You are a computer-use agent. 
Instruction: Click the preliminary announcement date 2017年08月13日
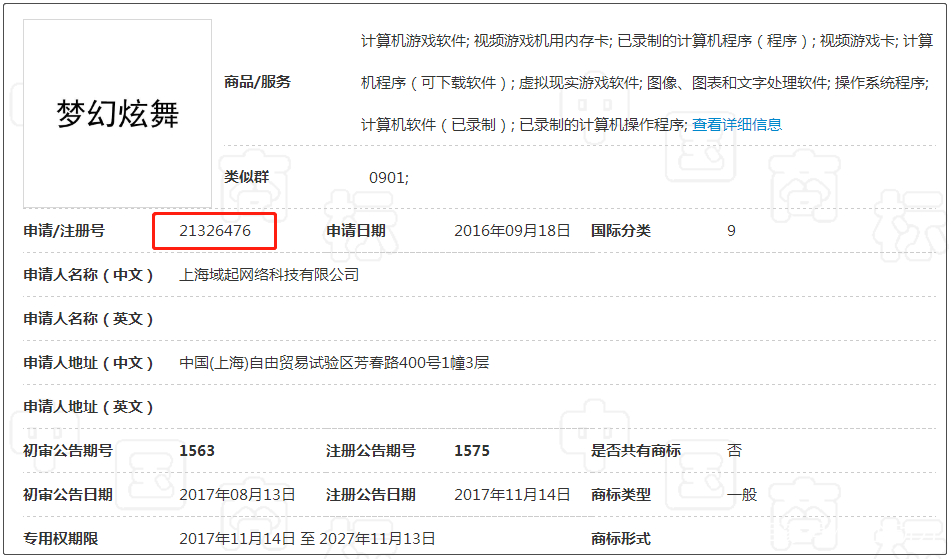[x=237, y=495]
